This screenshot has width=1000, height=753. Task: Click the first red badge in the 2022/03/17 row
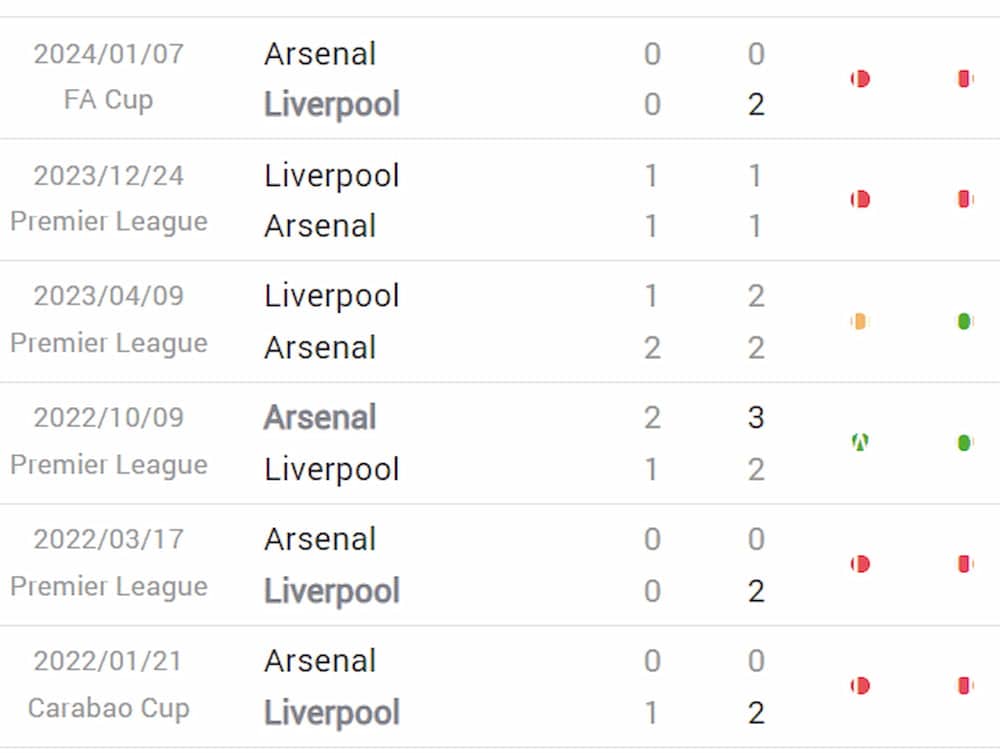point(860,564)
